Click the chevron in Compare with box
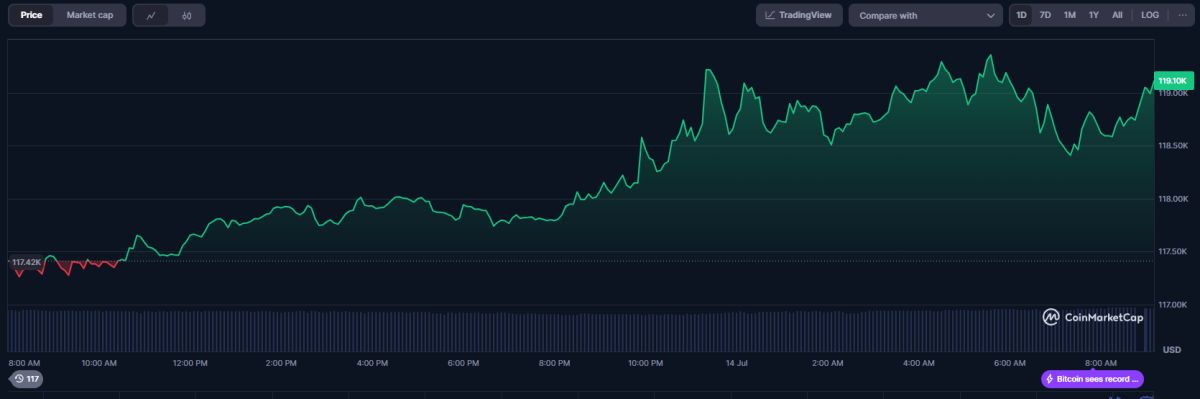Screen dimensions: 1200x399 pos(990,16)
